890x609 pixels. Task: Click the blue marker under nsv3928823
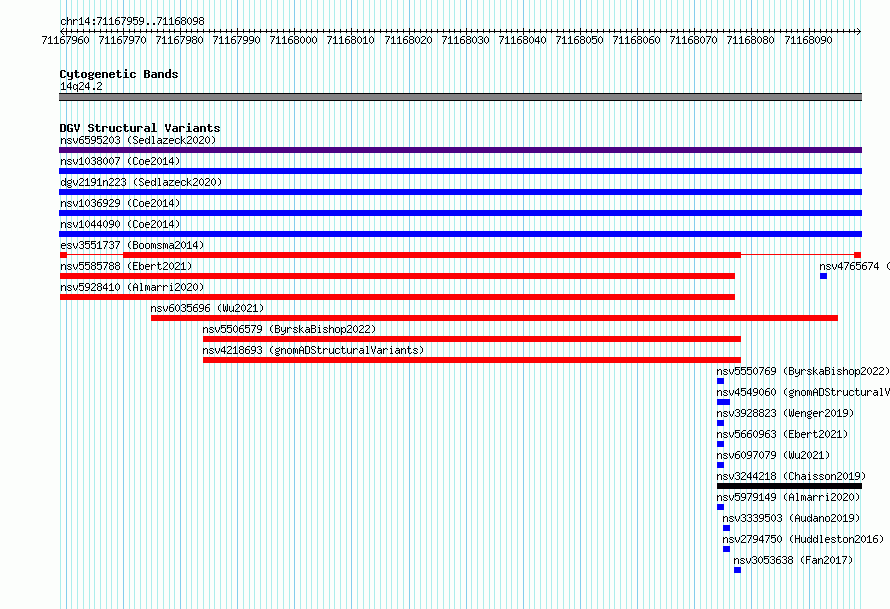click(720, 423)
